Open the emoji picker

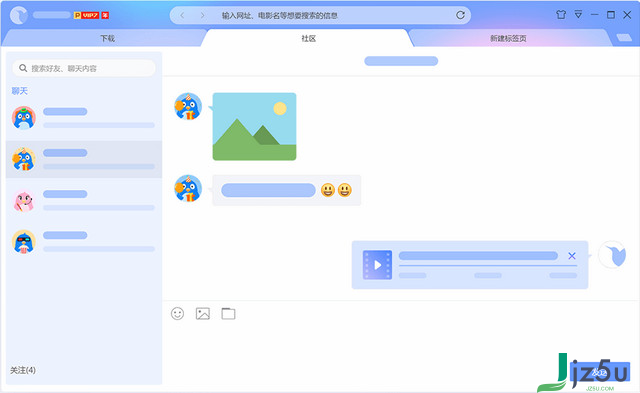point(178,313)
